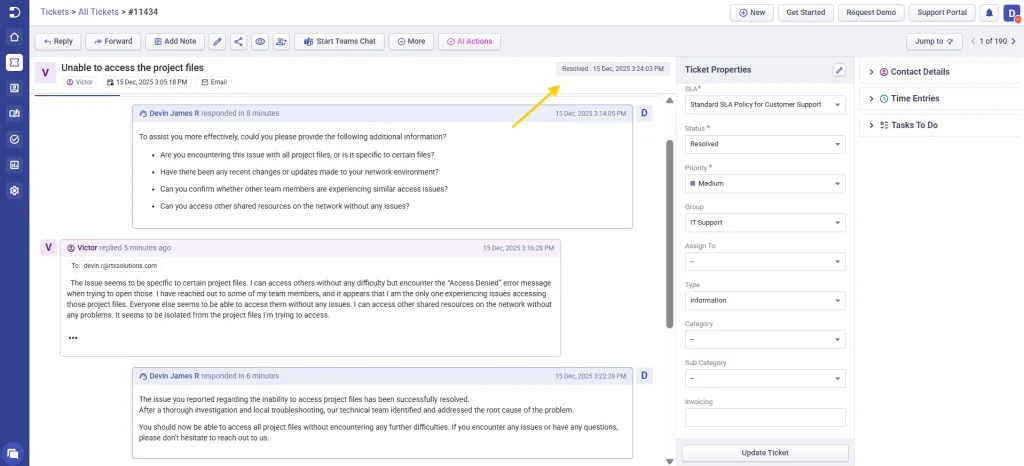The width and height of the screenshot is (1024, 466).
Task: Expand Tasks To Do section
Action: coord(938,125)
